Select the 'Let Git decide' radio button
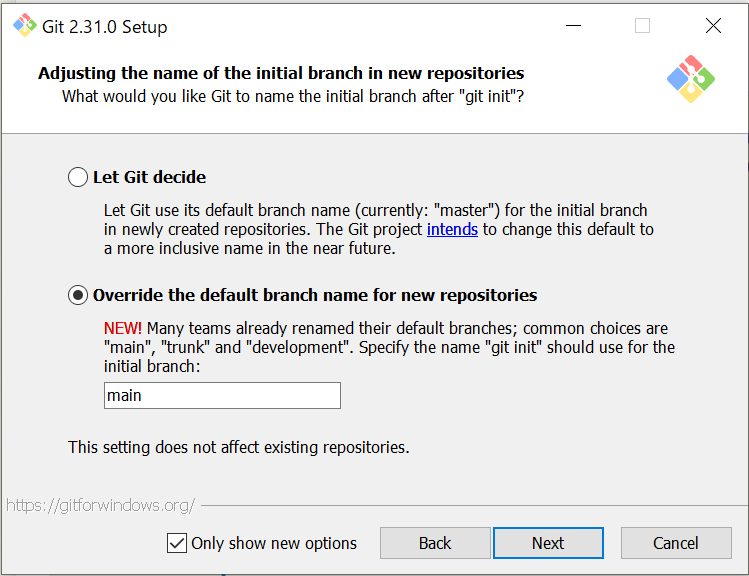This screenshot has width=749, height=576. pyautogui.click(x=78, y=177)
